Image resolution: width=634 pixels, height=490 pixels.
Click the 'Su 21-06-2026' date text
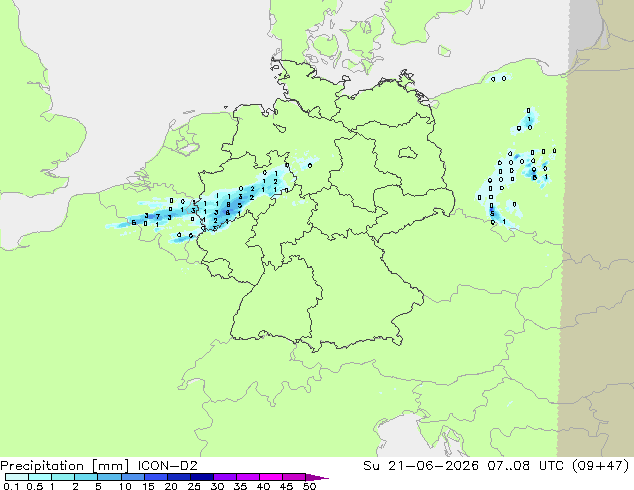421,466
